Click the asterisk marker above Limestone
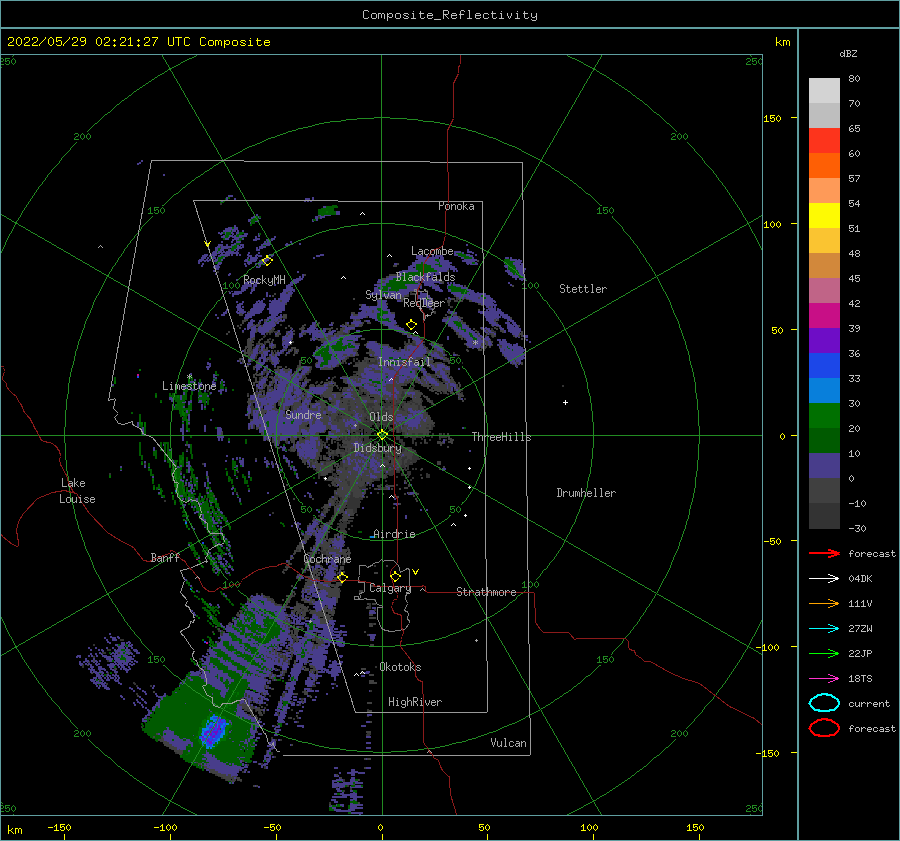This screenshot has height=841, width=900. coord(189,377)
